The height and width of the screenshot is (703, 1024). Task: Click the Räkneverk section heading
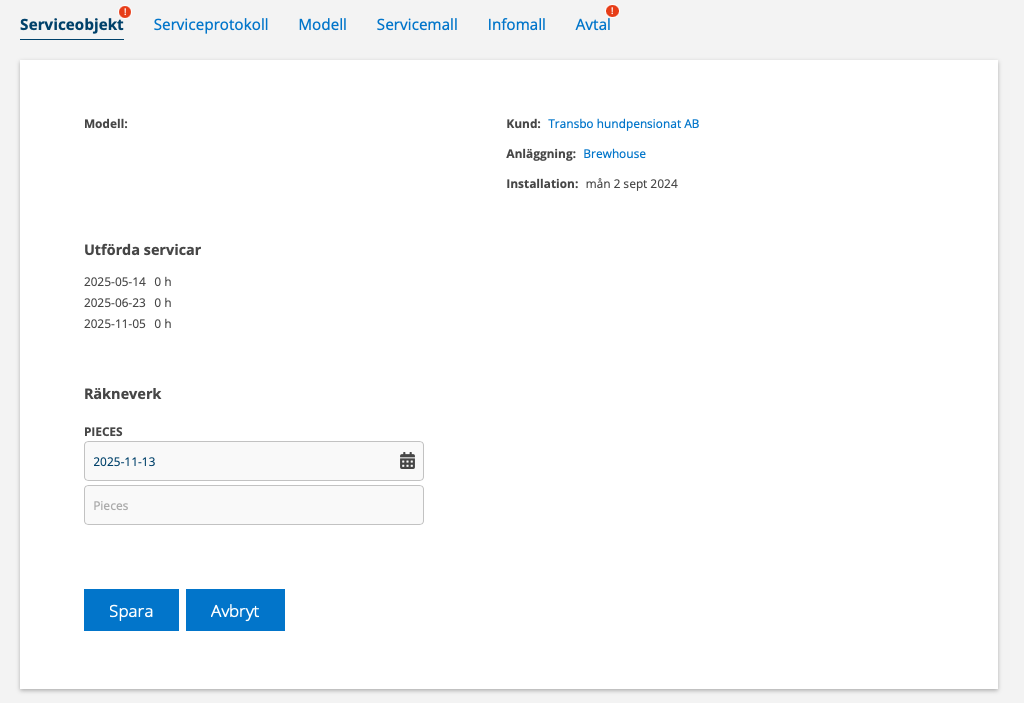pyautogui.click(x=122, y=394)
